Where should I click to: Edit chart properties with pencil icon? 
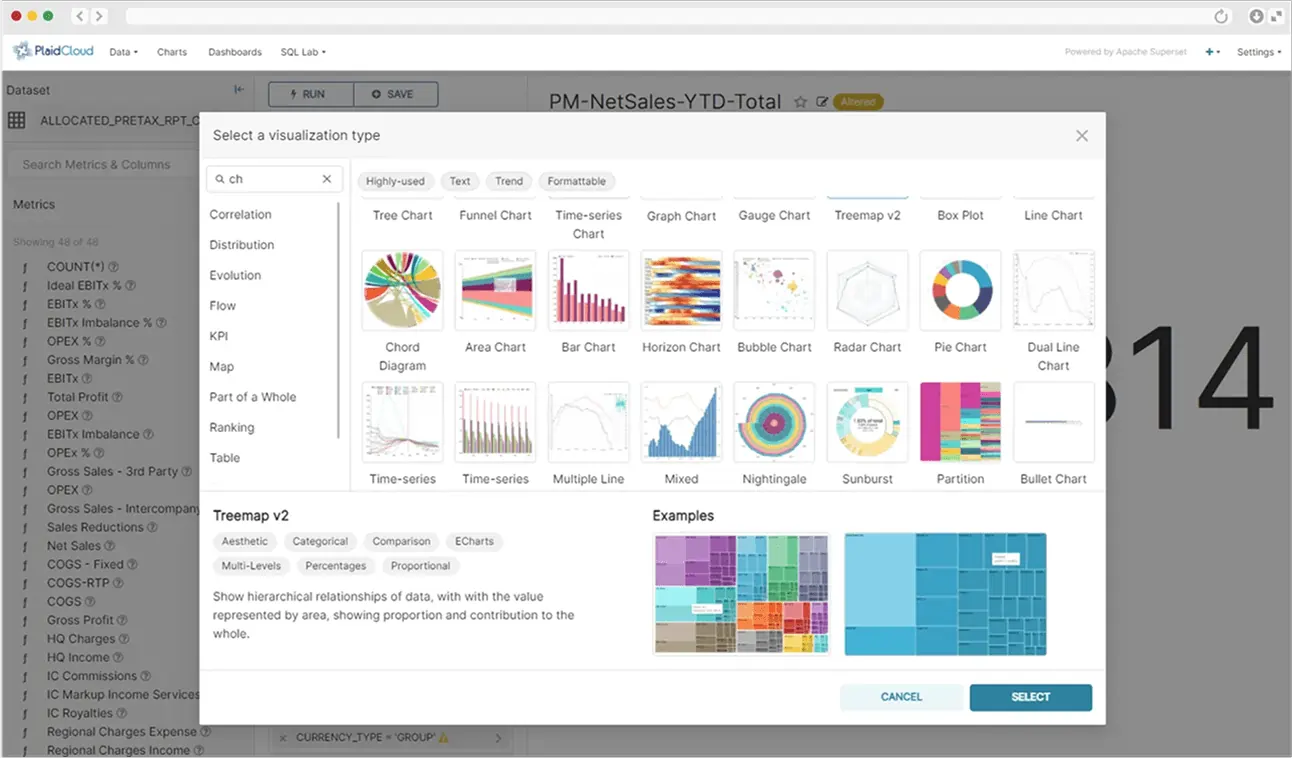point(822,102)
